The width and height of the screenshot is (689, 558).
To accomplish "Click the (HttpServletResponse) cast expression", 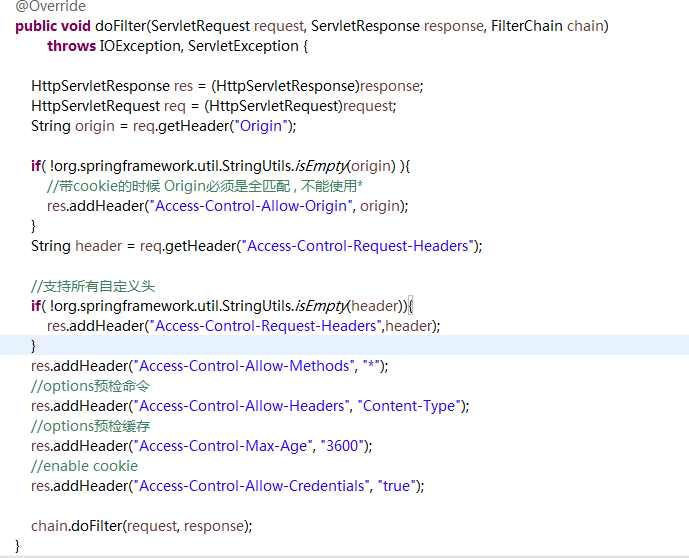I will (x=286, y=86).
